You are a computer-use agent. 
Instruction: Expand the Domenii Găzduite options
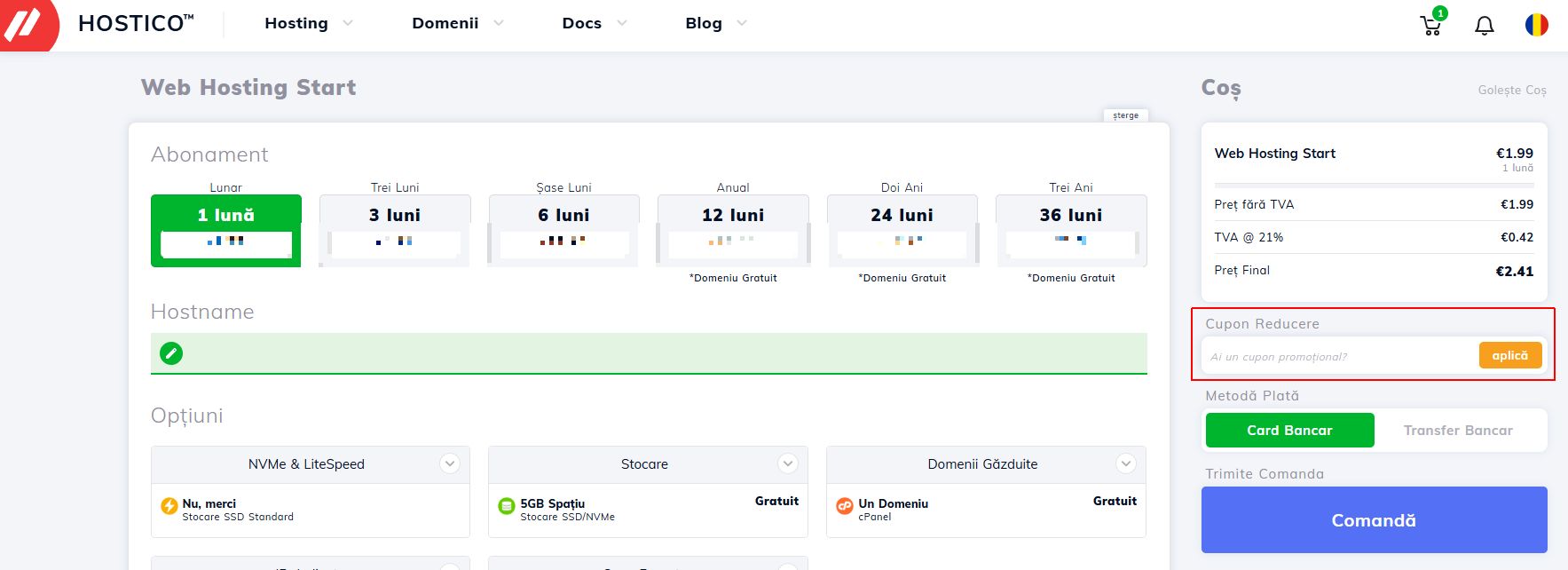[x=1125, y=463]
